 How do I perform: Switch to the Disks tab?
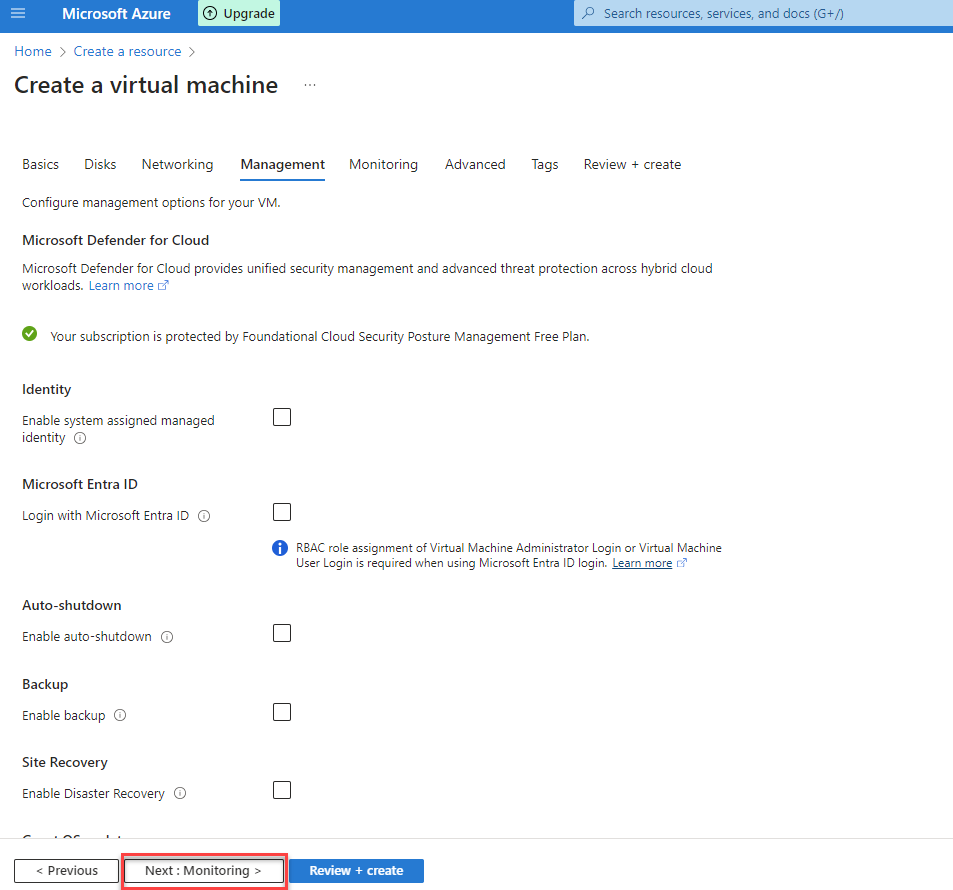(x=99, y=164)
